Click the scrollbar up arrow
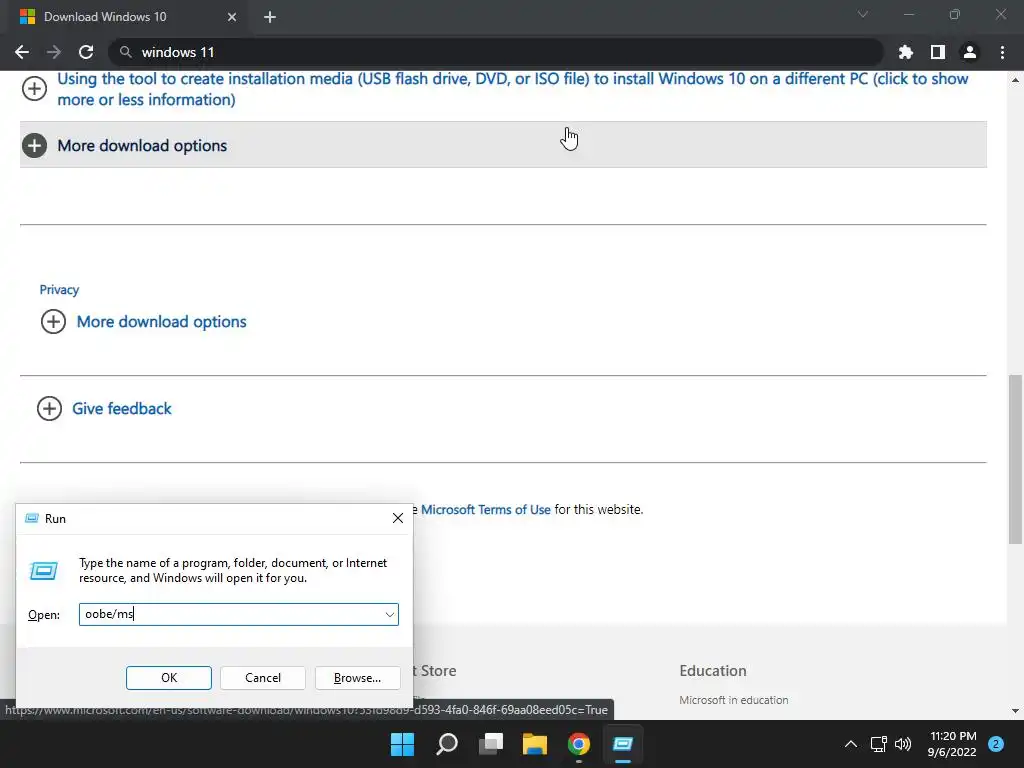Screen dimensions: 1024x768 1016,80
